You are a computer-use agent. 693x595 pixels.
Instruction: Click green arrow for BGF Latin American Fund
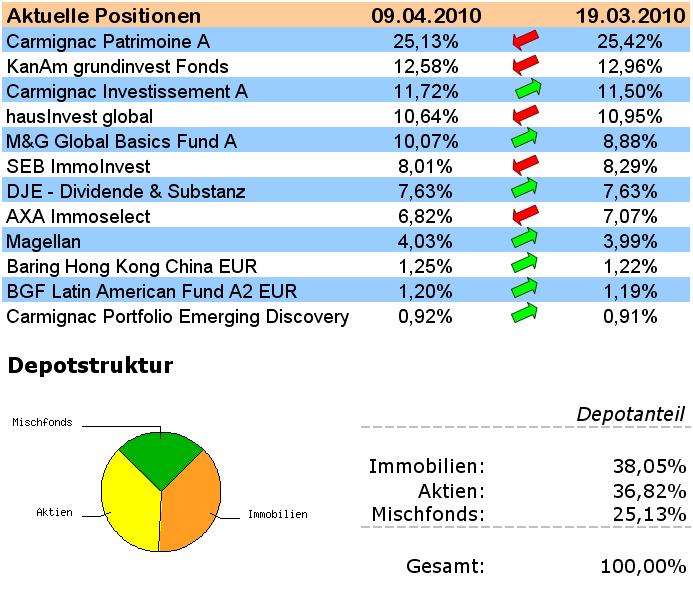(525, 291)
